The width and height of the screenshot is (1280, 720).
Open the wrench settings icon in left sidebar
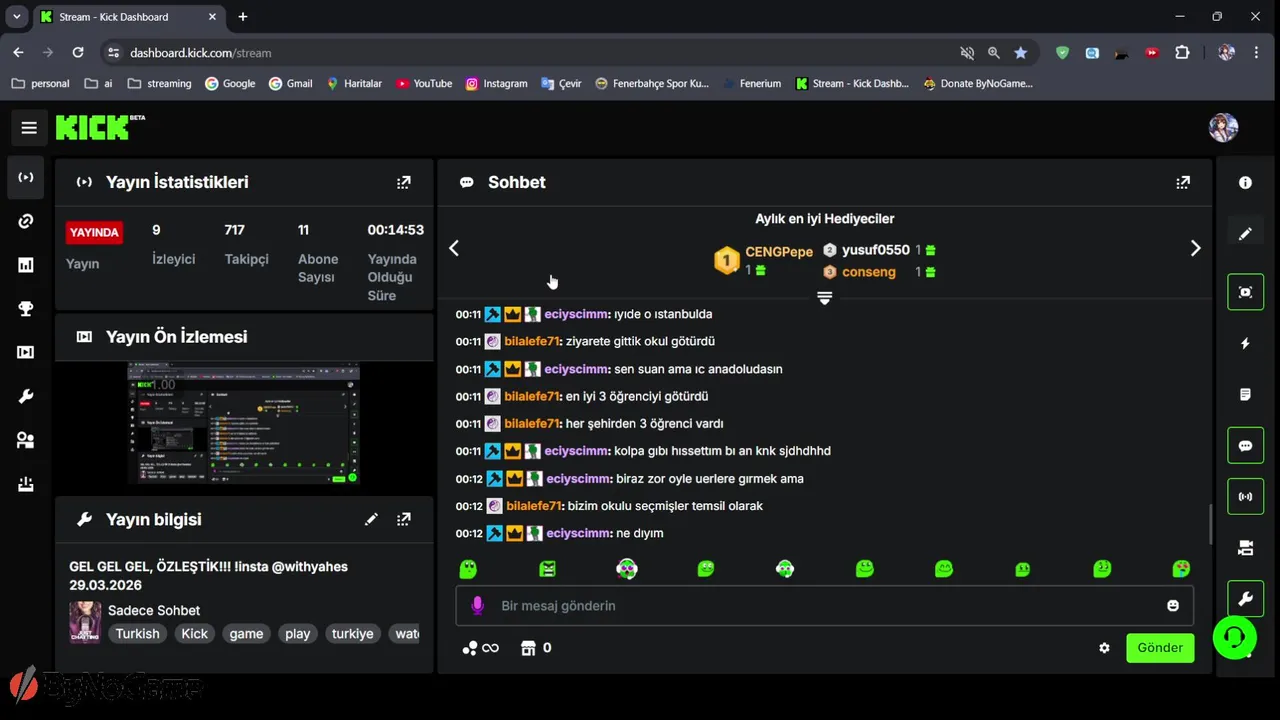point(26,396)
